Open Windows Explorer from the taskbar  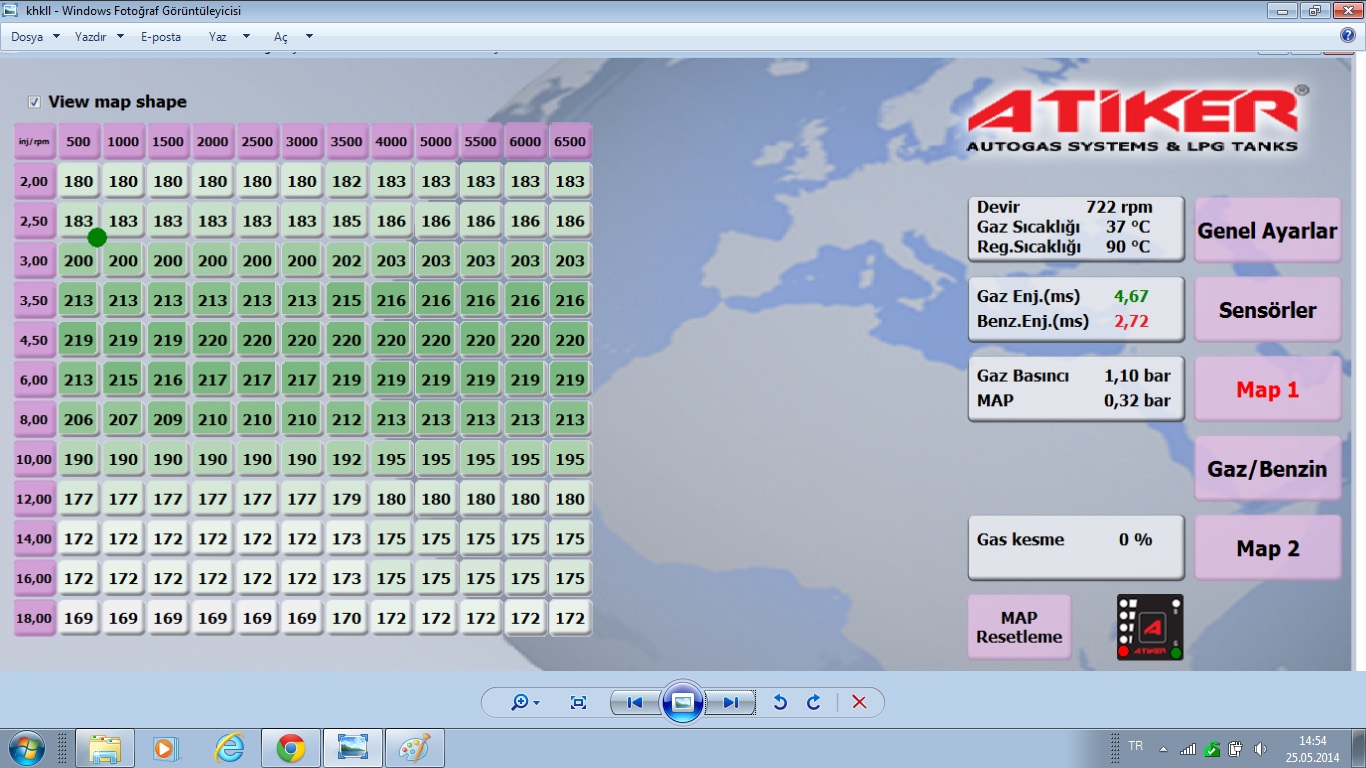(x=105, y=747)
